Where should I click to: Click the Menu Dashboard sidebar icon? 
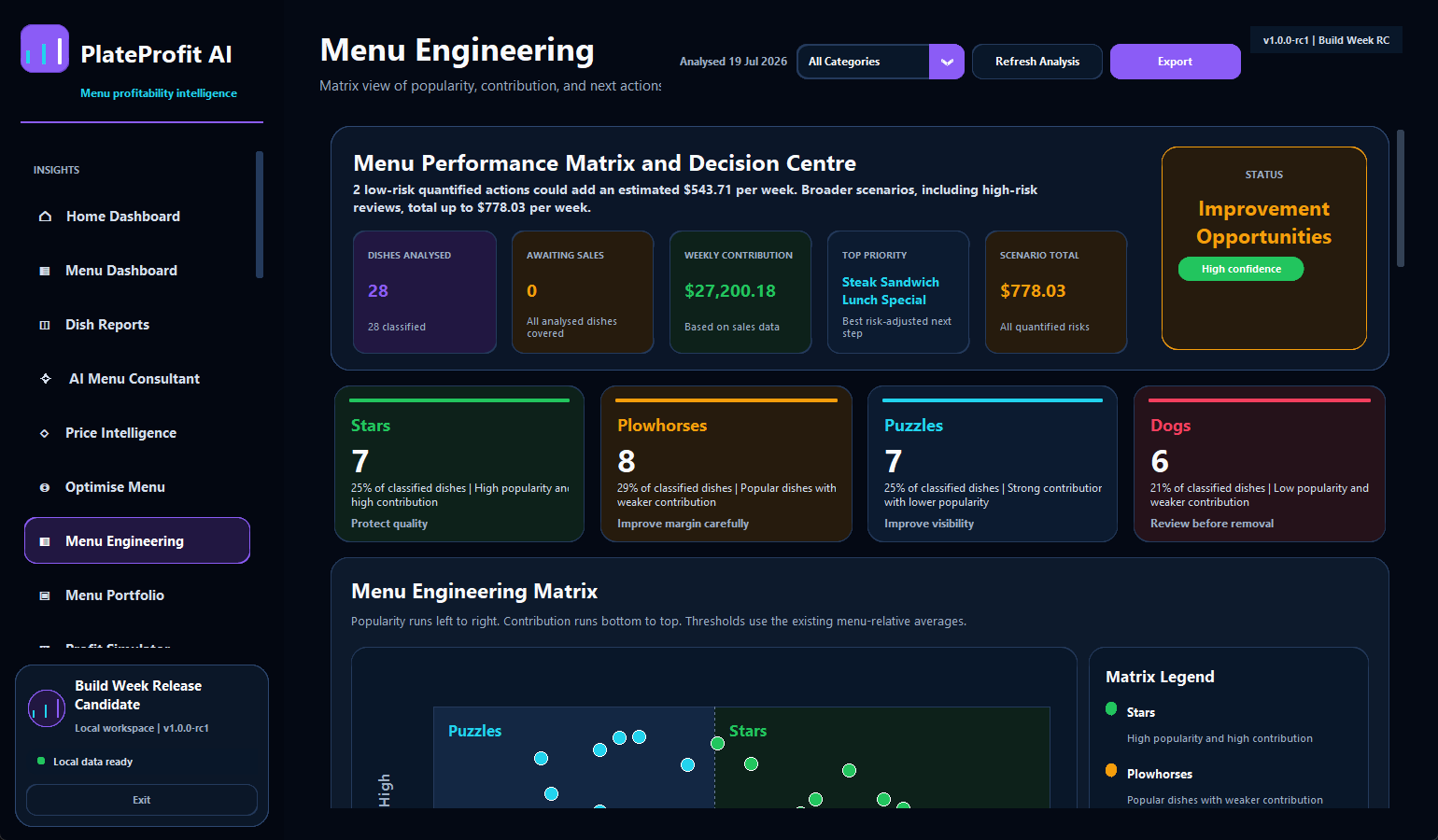click(x=45, y=271)
